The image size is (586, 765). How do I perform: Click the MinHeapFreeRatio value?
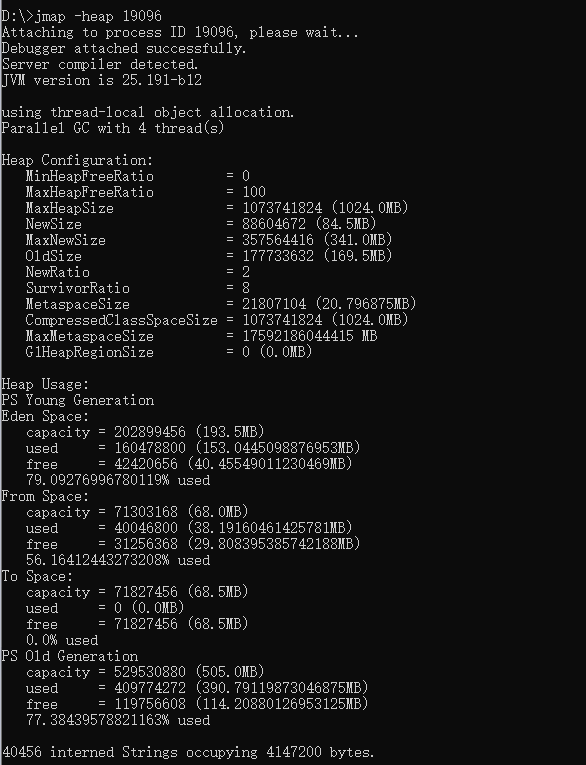coord(246,176)
